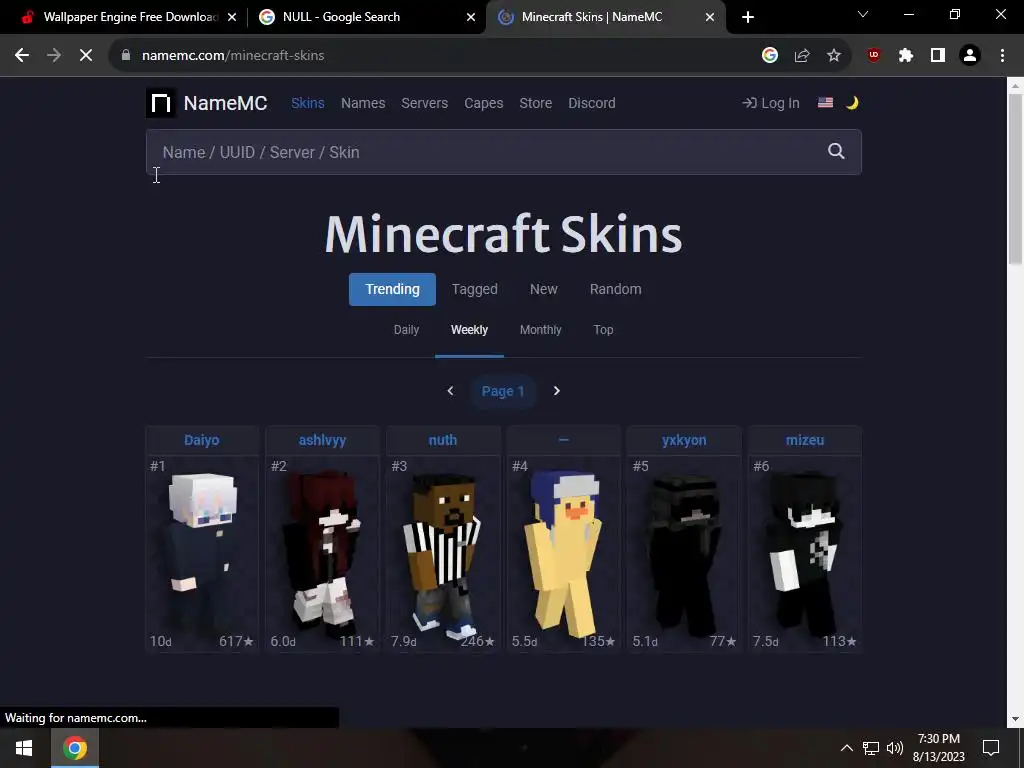This screenshot has width=1024, height=768.
Task: Open a new browser tab
Action: [748, 17]
